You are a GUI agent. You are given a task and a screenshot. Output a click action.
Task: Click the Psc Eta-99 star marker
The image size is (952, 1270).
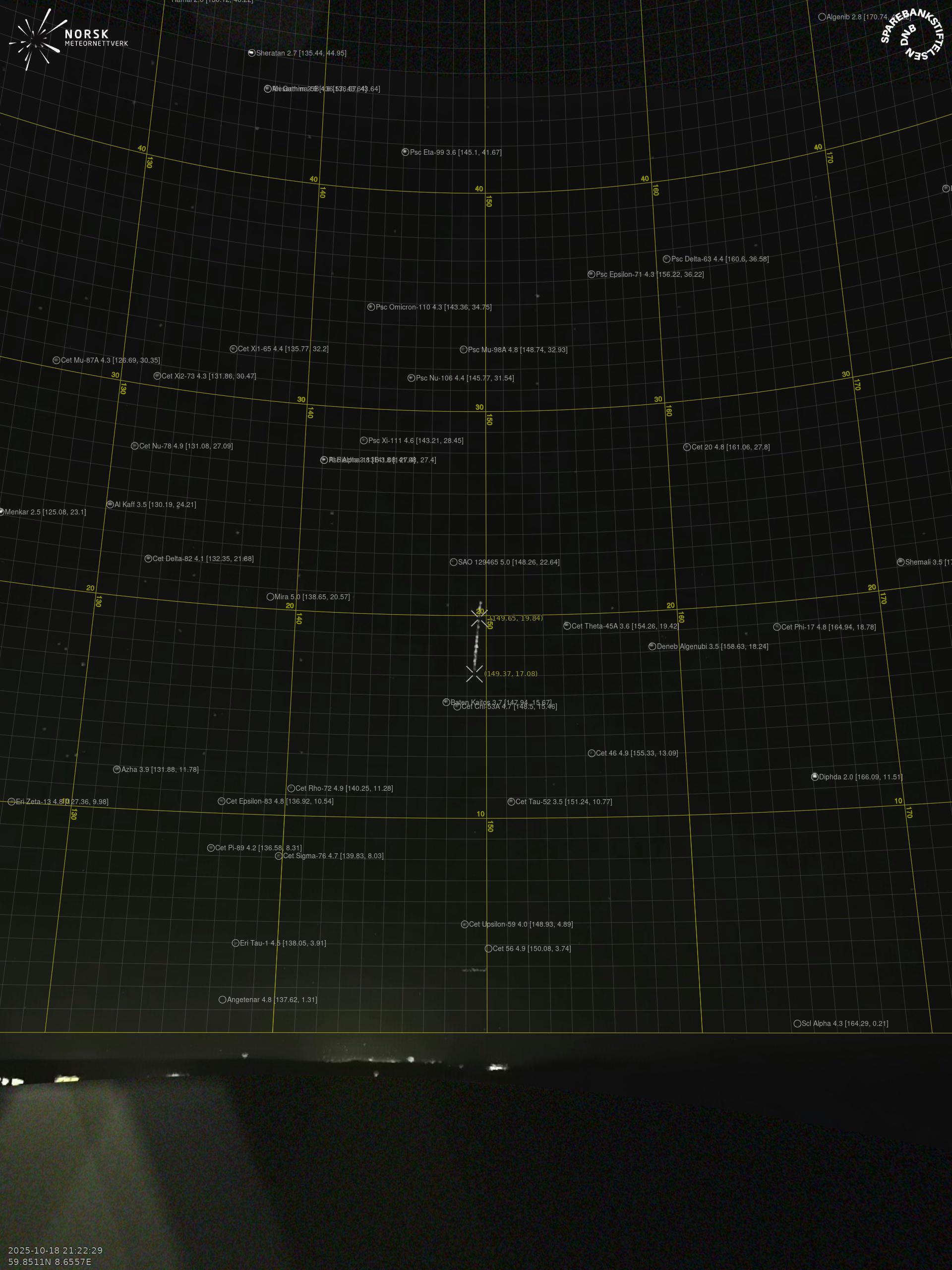coord(405,152)
